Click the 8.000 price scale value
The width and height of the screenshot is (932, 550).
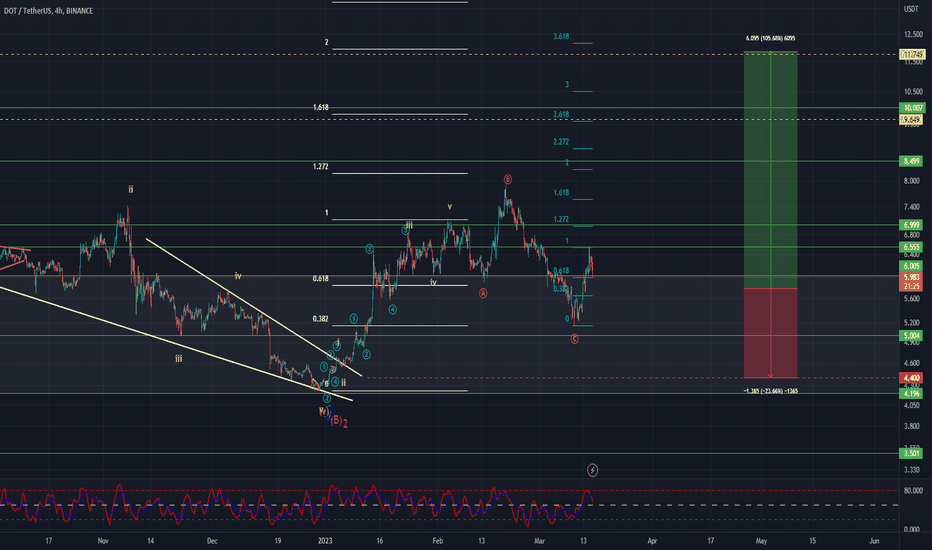[x=912, y=181]
